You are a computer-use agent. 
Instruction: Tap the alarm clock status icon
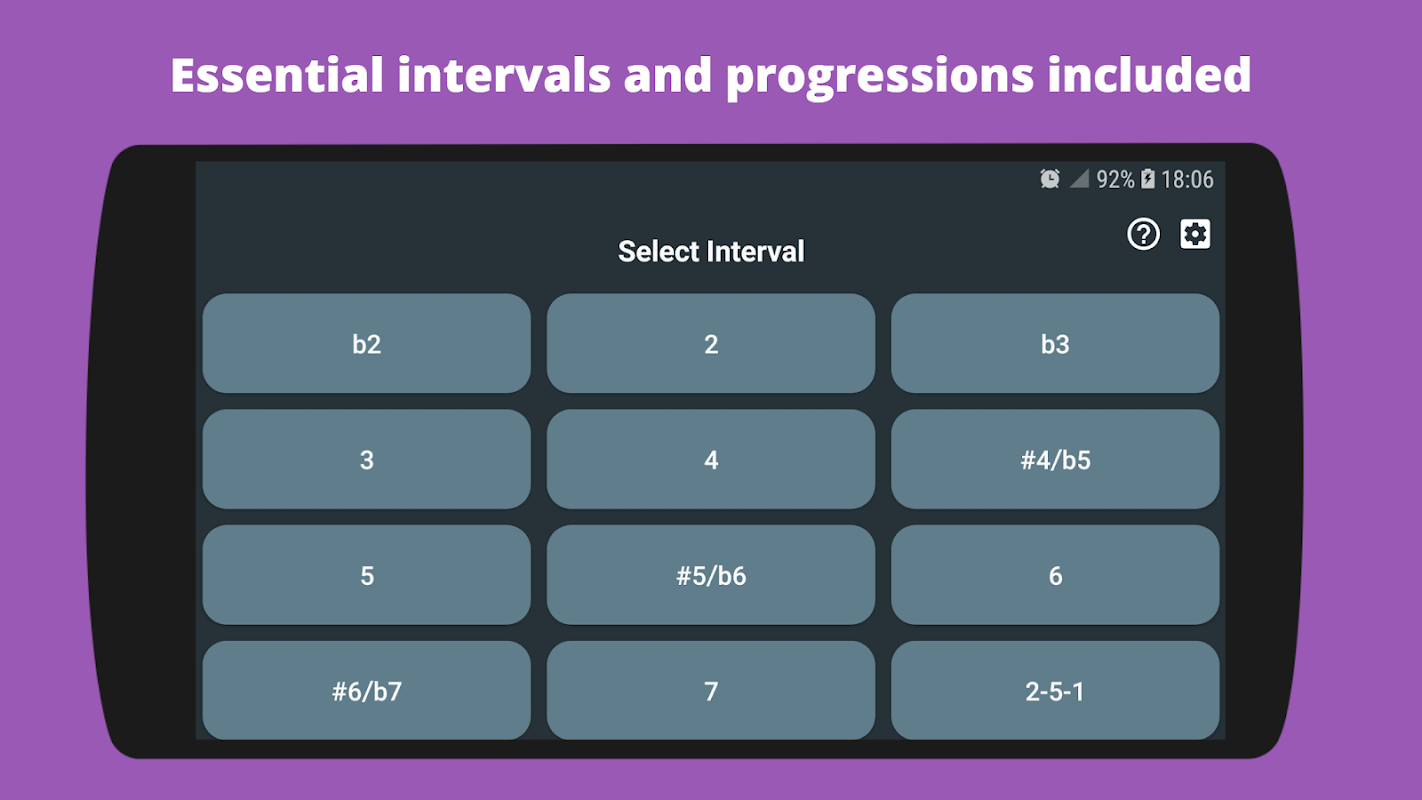click(1049, 179)
